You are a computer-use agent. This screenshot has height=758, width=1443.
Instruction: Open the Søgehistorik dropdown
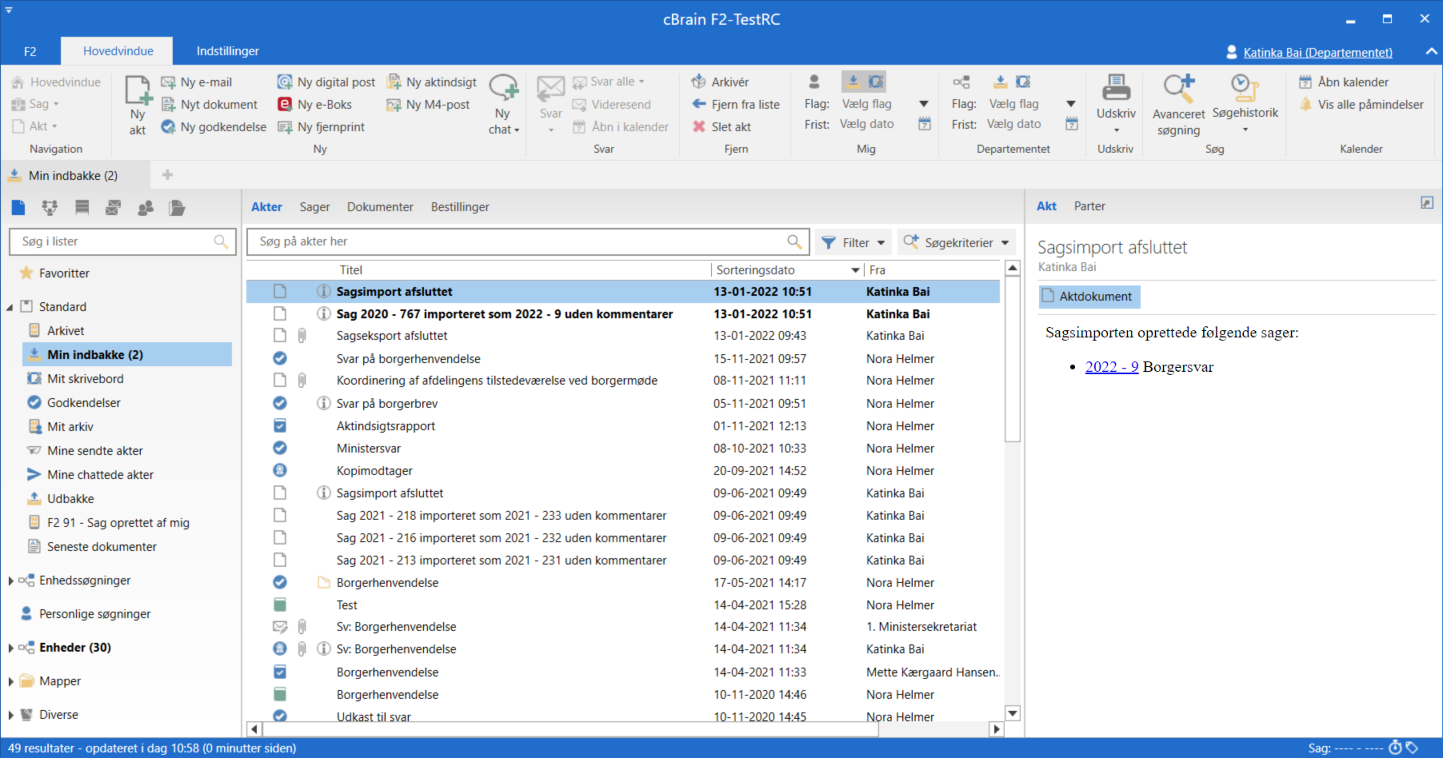coord(1245,129)
